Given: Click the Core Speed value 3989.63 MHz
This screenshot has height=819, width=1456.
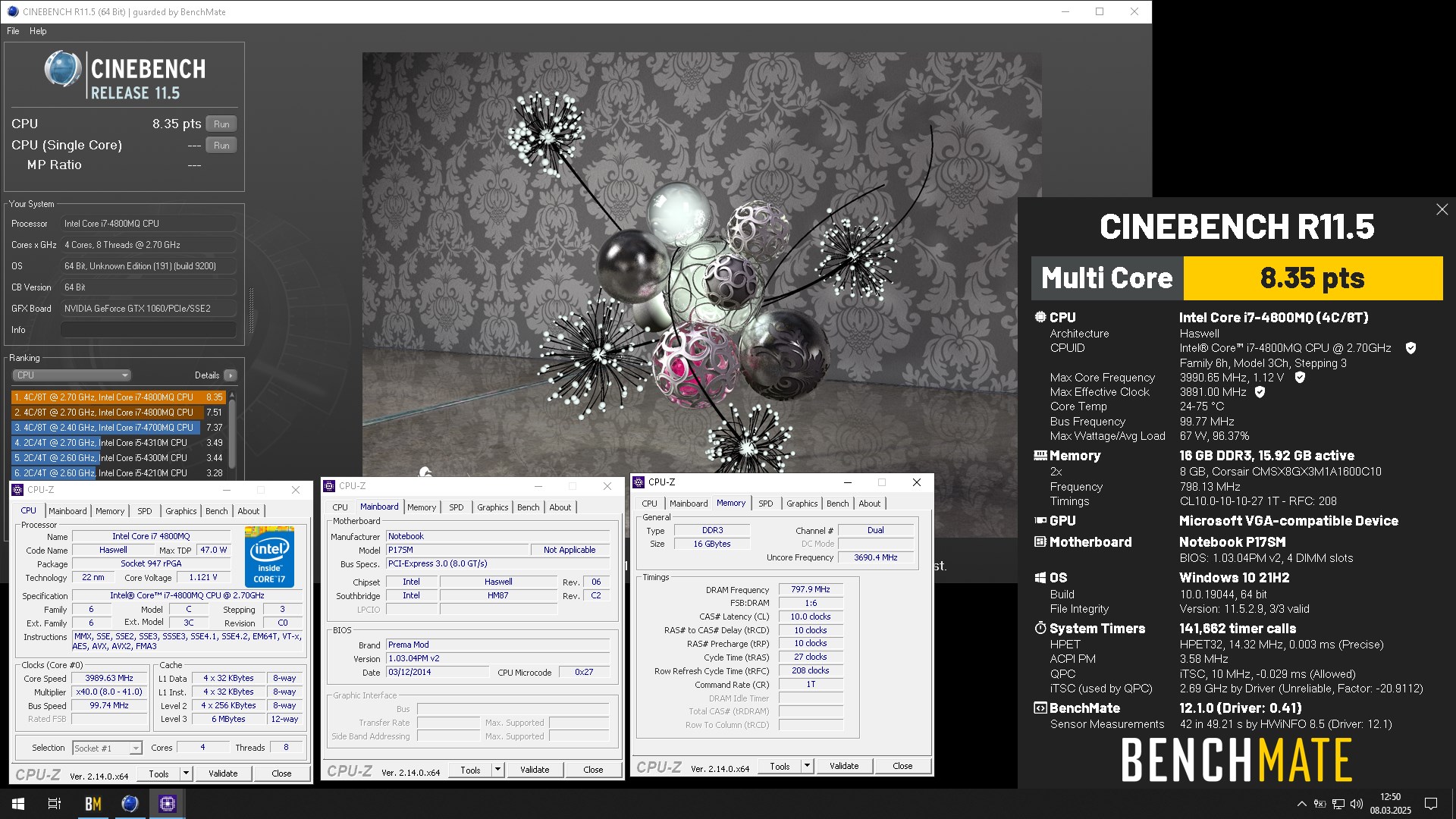Looking at the screenshot, I should pyautogui.click(x=109, y=679).
